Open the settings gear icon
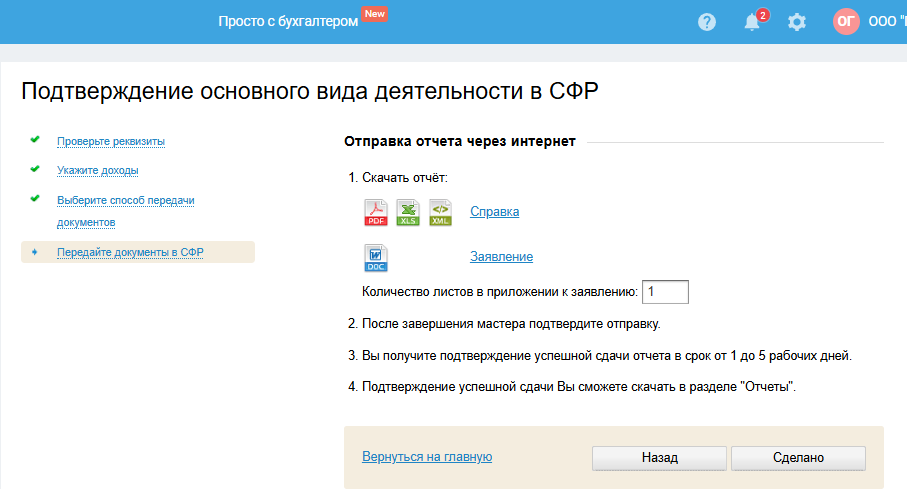The image size is (907, 489). point(797,22)
